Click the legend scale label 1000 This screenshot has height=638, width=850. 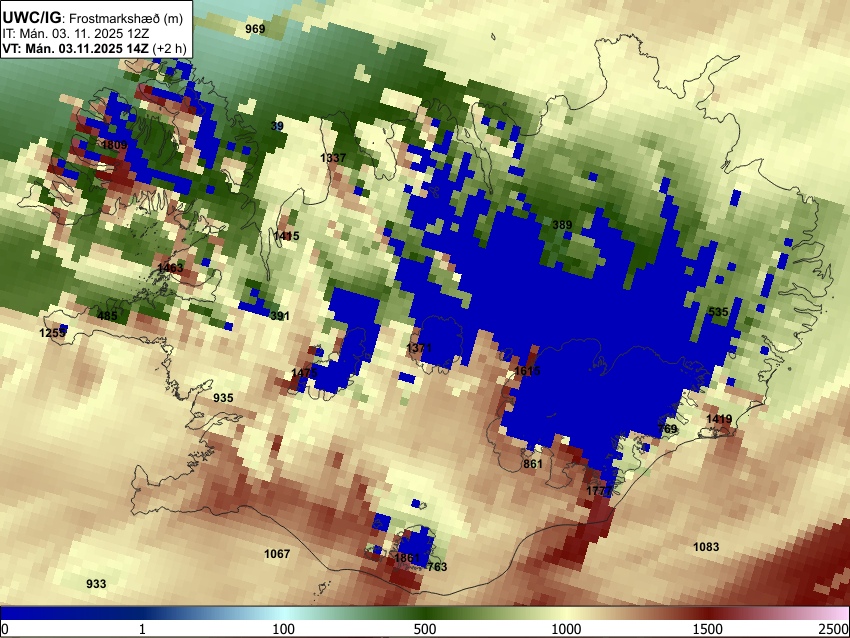tap(566, 629)
